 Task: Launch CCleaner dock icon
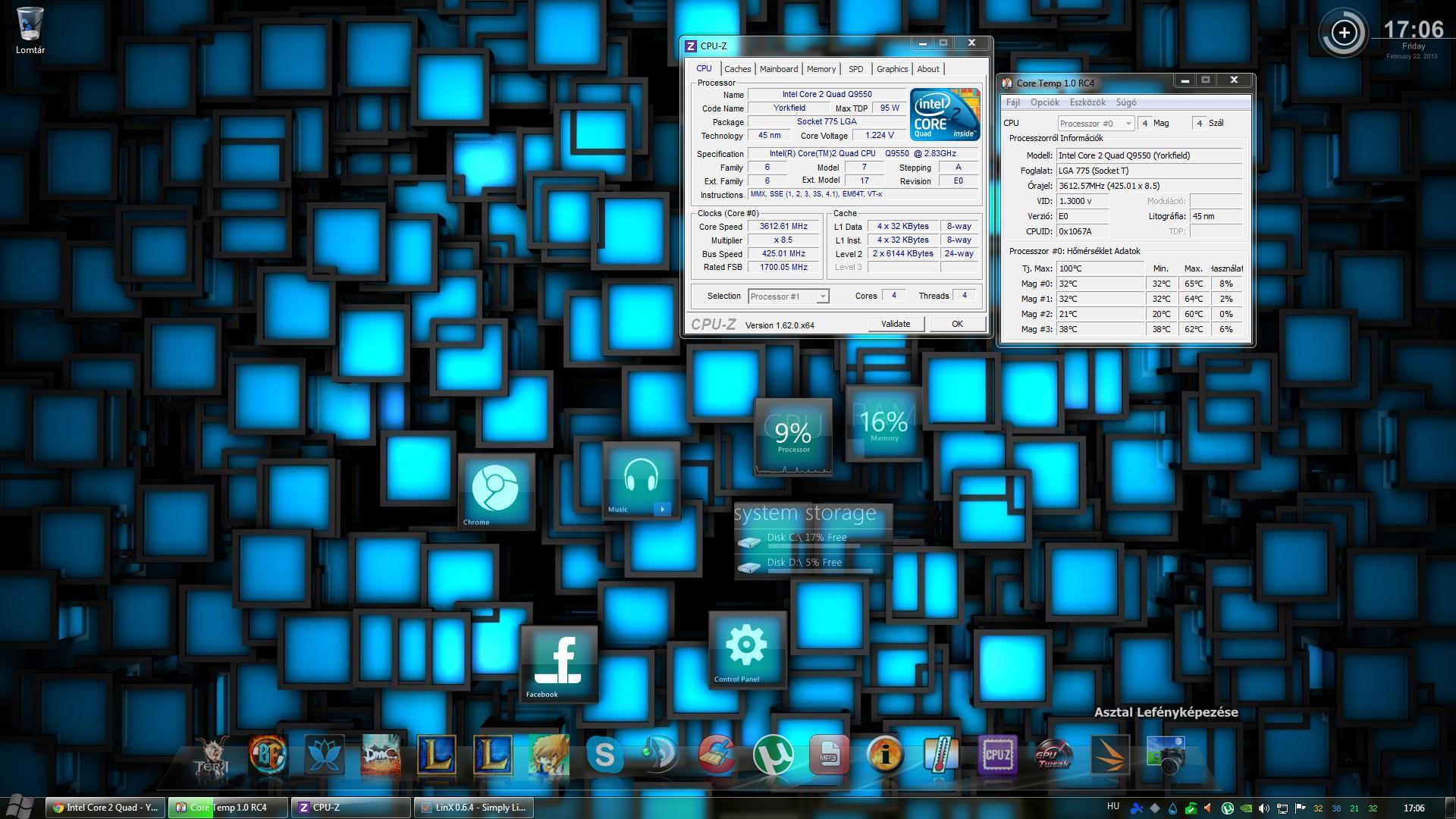[x=717, y=755]
